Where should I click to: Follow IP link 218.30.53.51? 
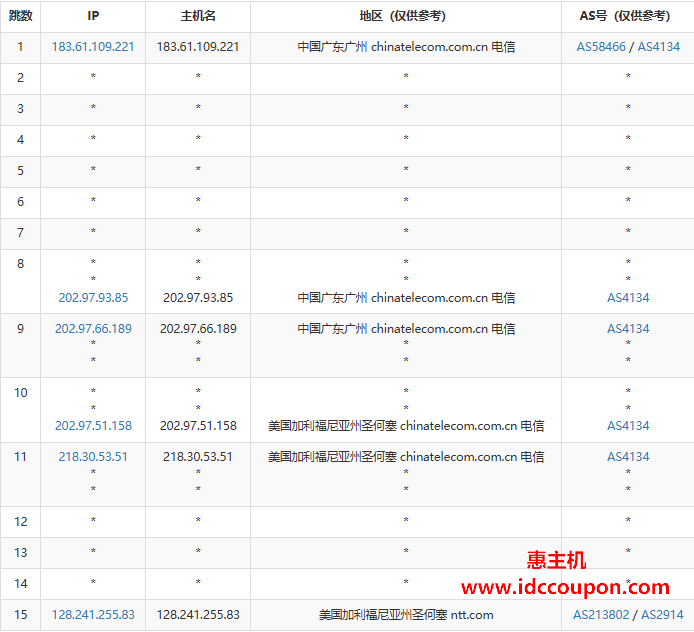click(93, 456)
